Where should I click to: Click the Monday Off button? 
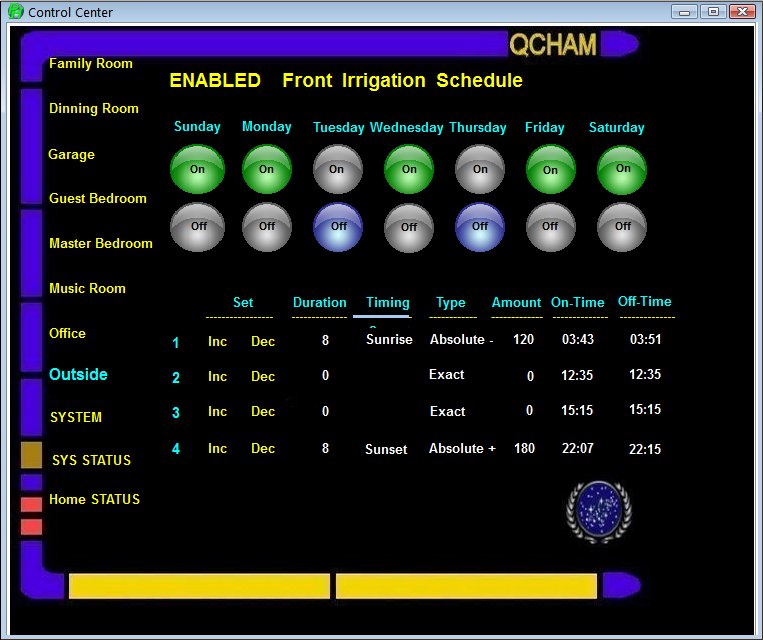tap(267, 227)
